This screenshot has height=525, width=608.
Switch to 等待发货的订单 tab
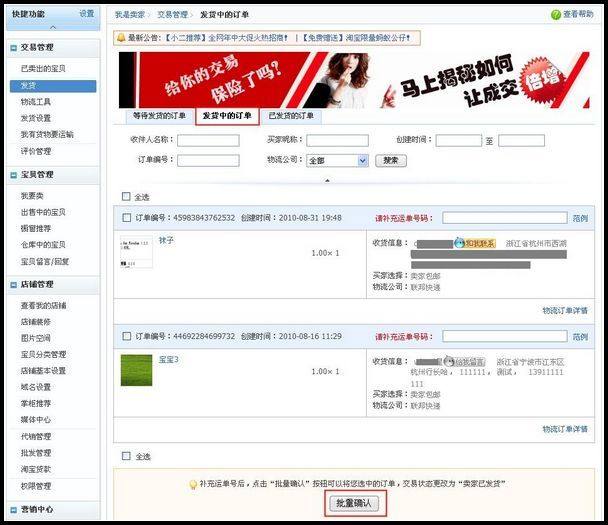[159, 116]
